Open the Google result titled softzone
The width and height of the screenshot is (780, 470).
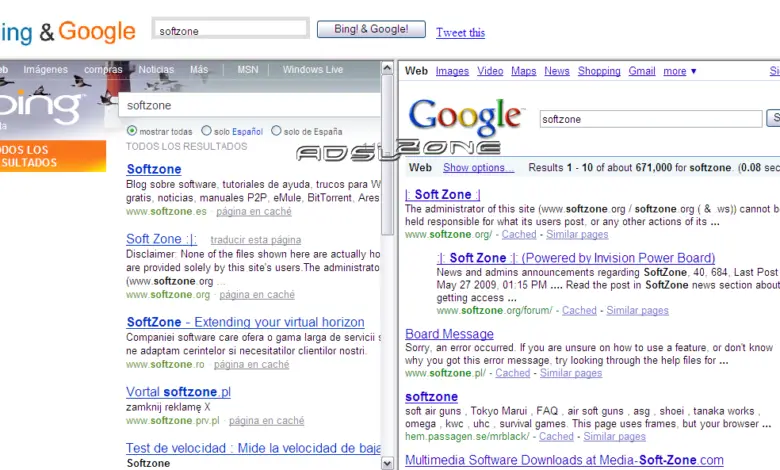coord(431,397)
